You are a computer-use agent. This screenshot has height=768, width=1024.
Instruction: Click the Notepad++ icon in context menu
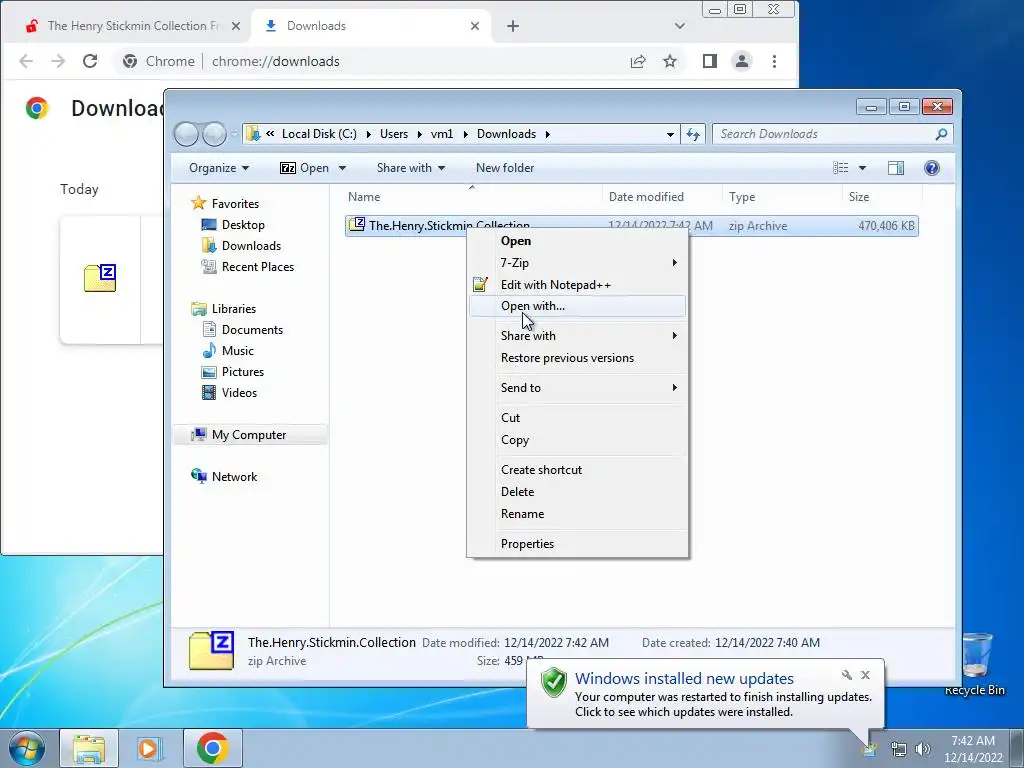tap(480, 285)
